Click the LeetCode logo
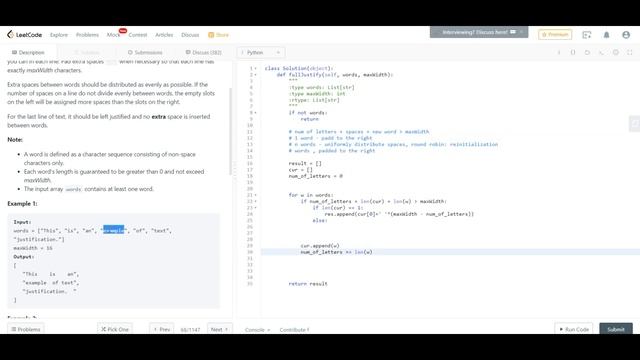The height and width of the screenshot is (360, 640). (24, 35)
